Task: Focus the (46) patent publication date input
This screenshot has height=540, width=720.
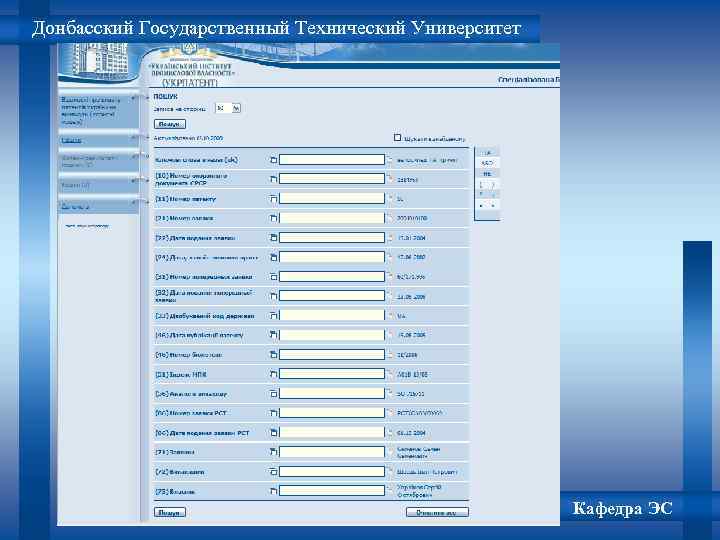Action: click(x=332, y=335)
